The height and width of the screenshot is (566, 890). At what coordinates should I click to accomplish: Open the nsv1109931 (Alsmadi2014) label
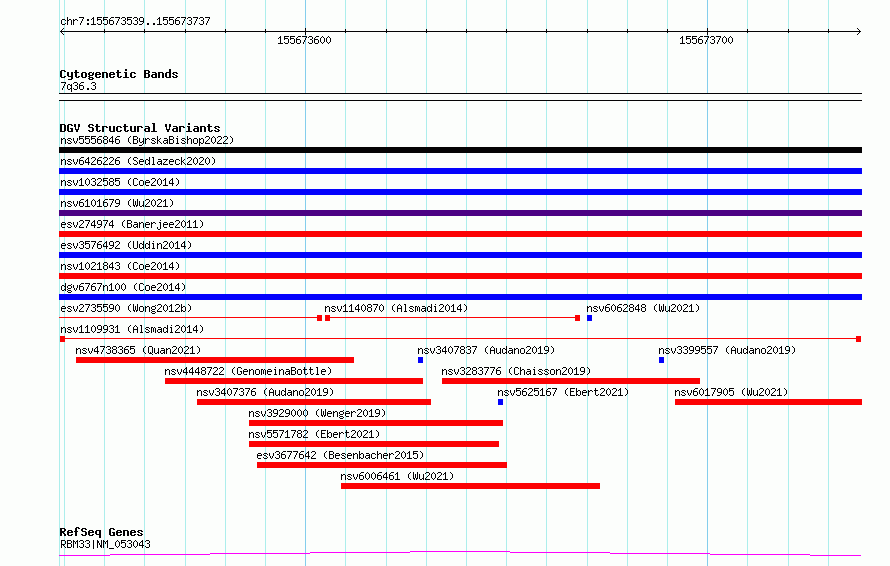coord(132,329)
